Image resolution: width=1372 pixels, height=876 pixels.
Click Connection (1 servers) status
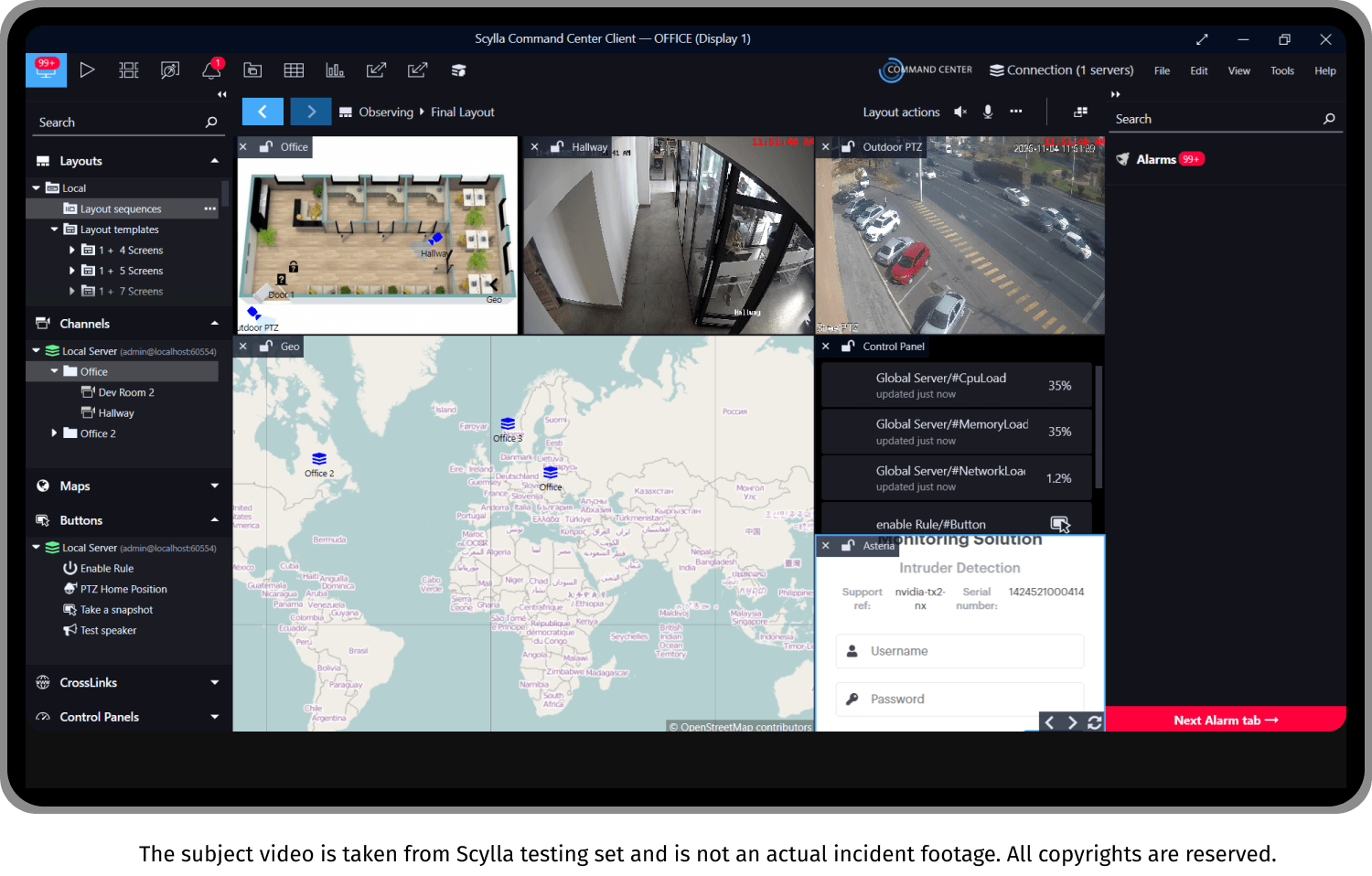coord(1062,70)
